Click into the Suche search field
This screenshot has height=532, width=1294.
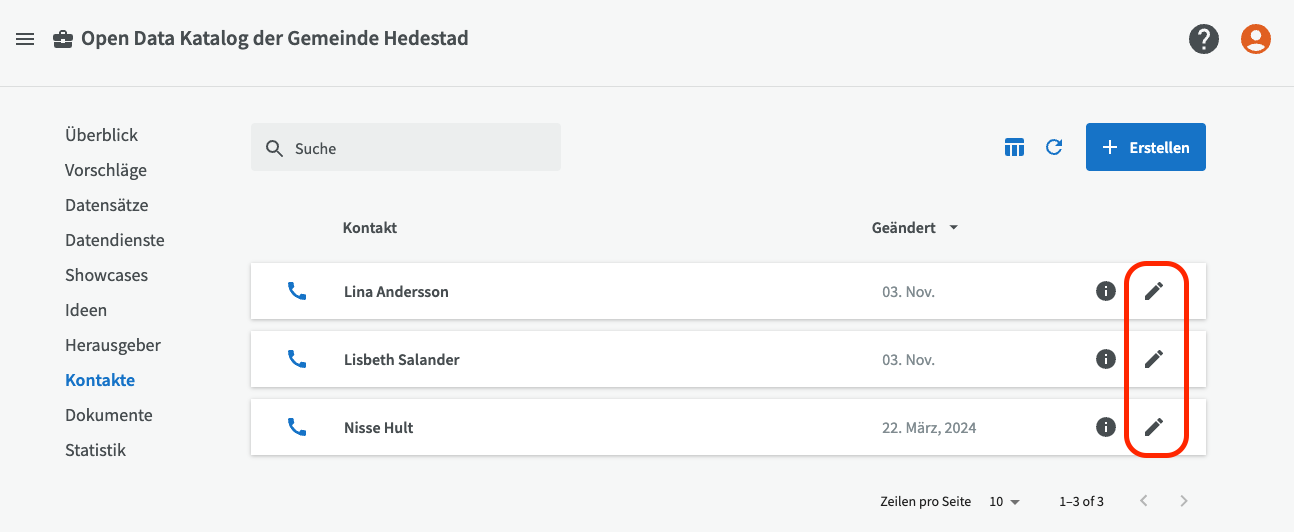coord(420,148)
